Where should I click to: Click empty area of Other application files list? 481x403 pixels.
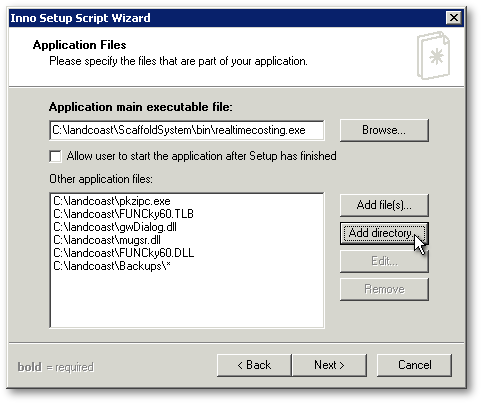[x=187, y=300]
